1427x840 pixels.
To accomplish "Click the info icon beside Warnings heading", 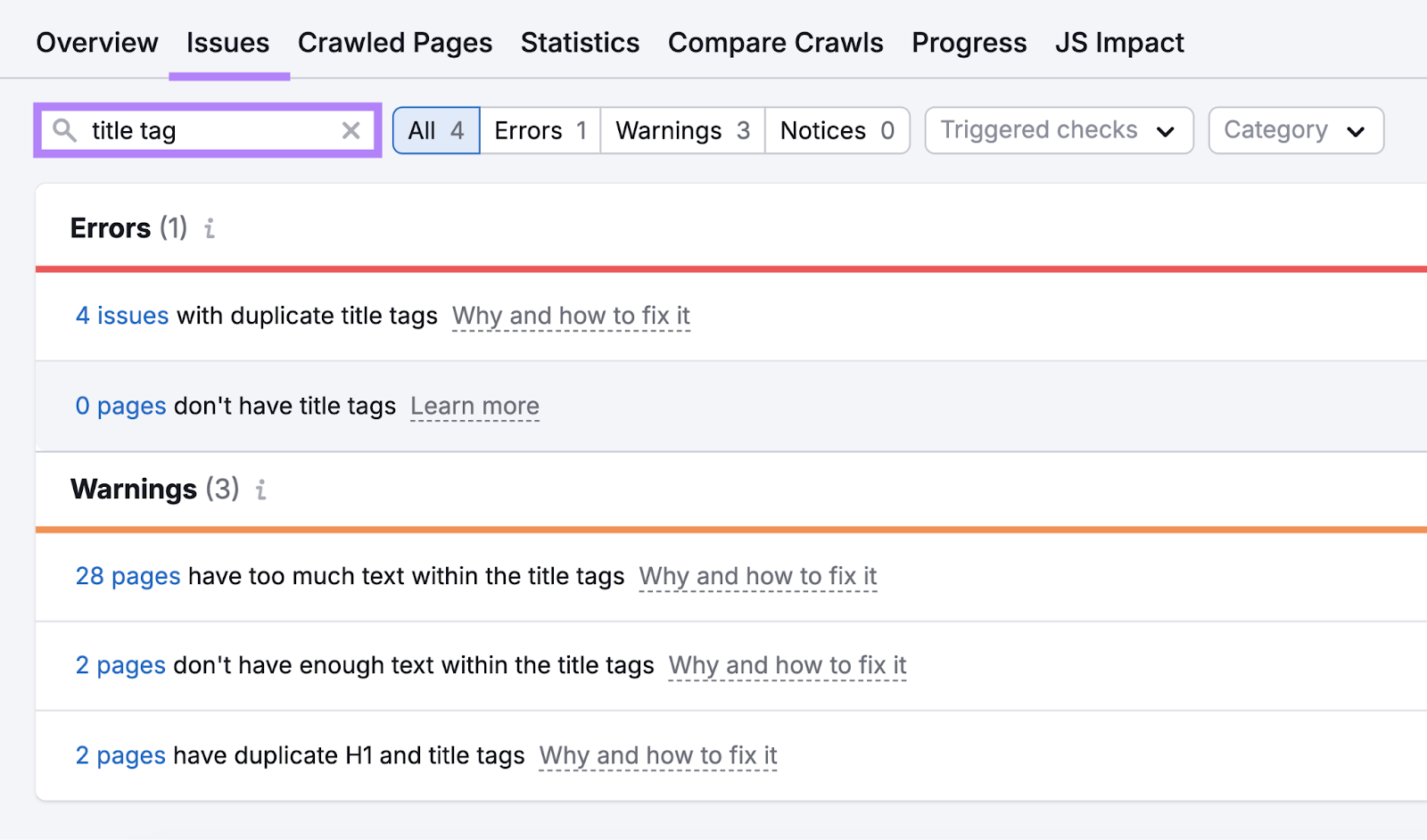I will pyautogui.click(x=260, y=490).
